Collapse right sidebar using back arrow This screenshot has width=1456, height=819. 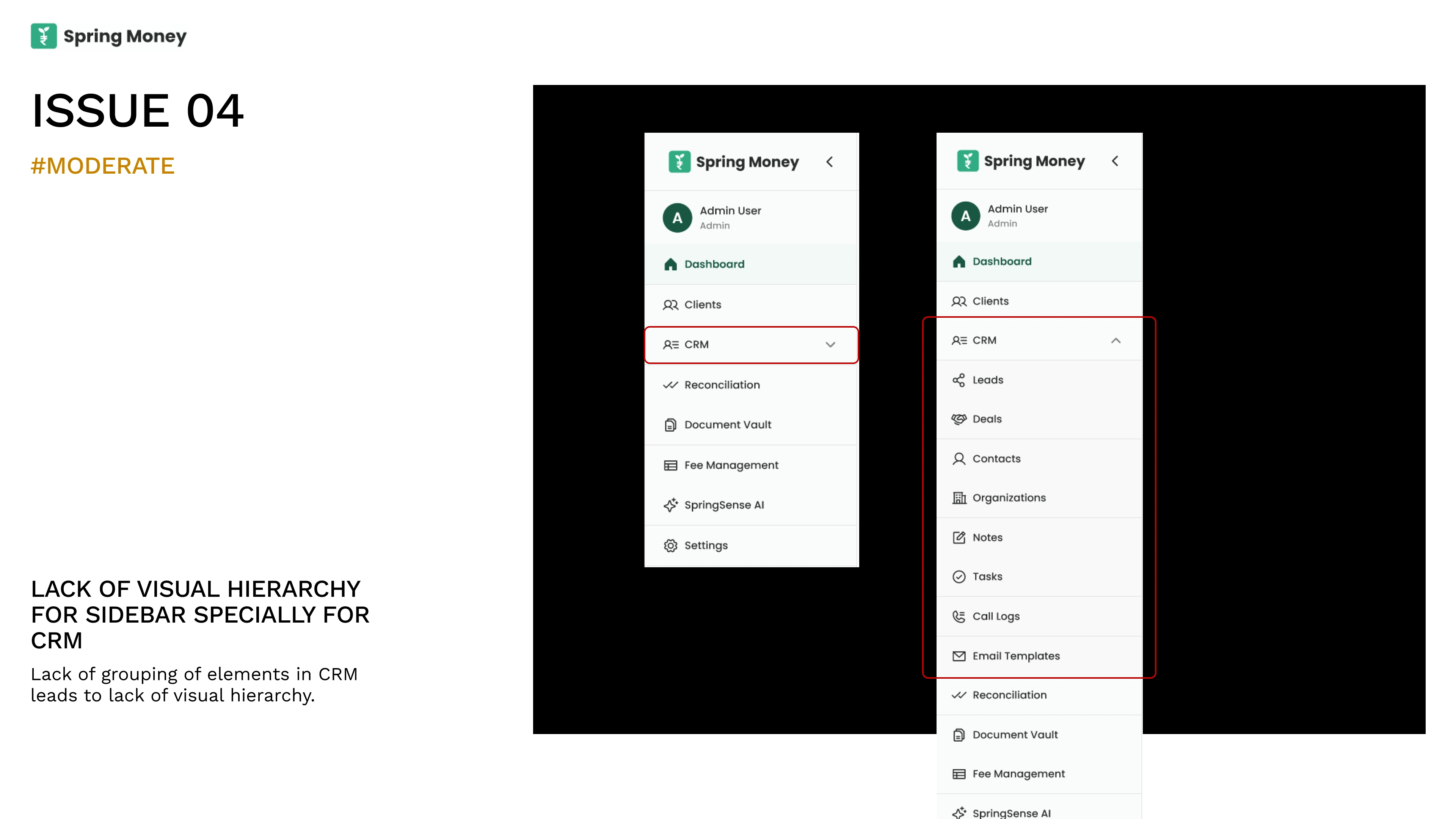coord(1115,161)
